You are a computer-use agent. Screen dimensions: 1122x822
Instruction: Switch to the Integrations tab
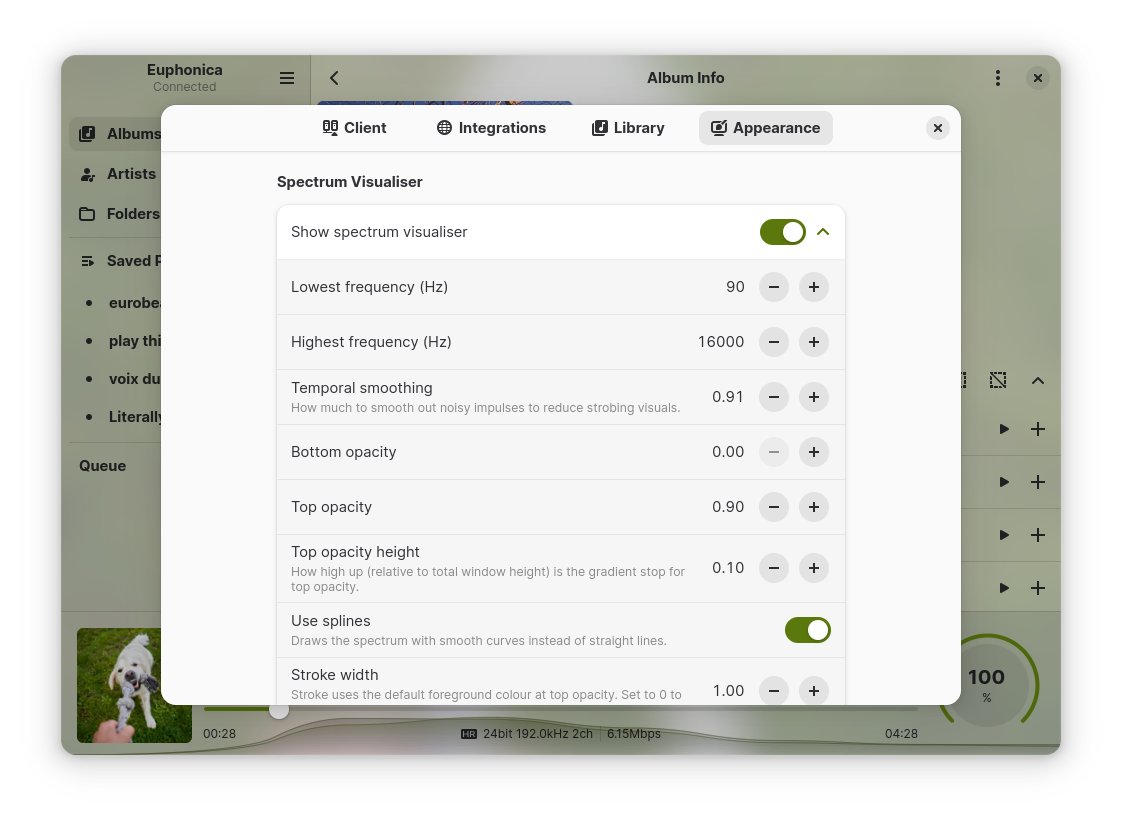[490, 127]
